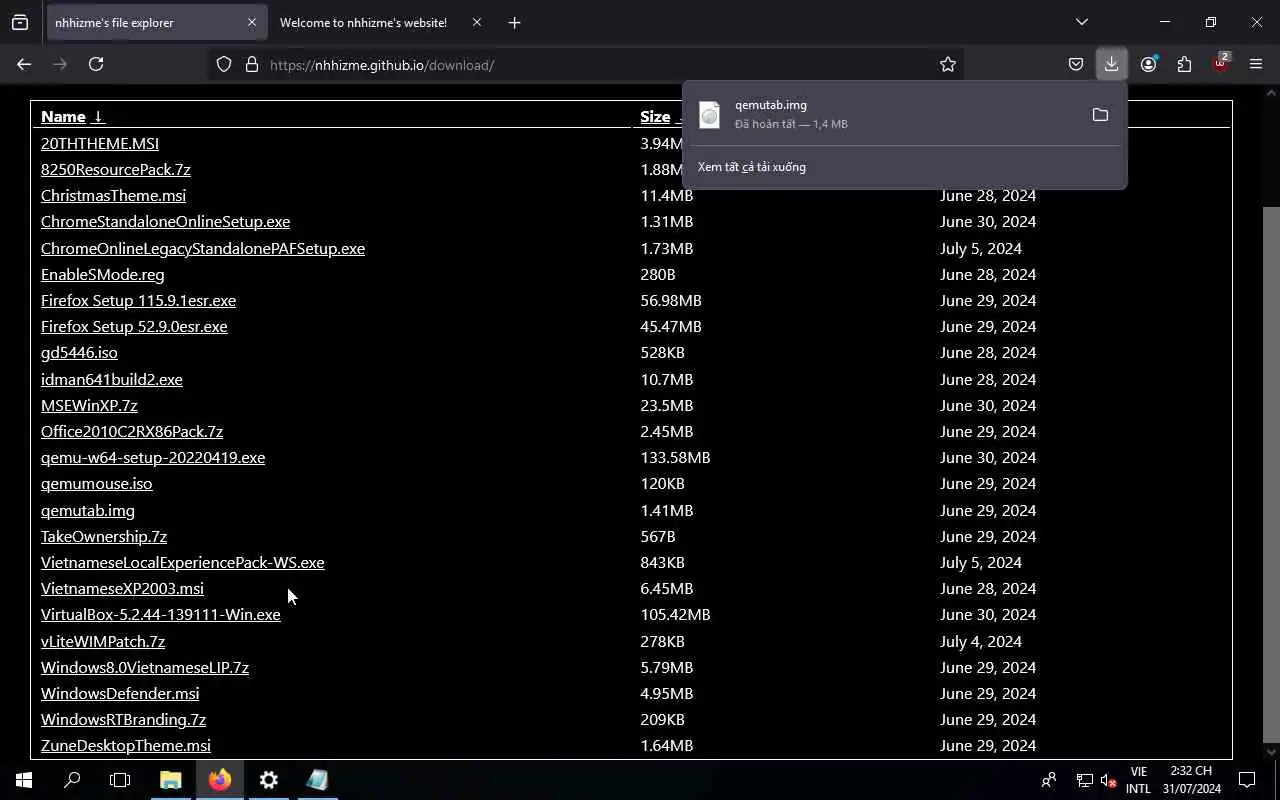Image resolution: width=1280 pixels, height=800 pixels.
Task: Click the browser back arrow
Action: coord(24,64)
